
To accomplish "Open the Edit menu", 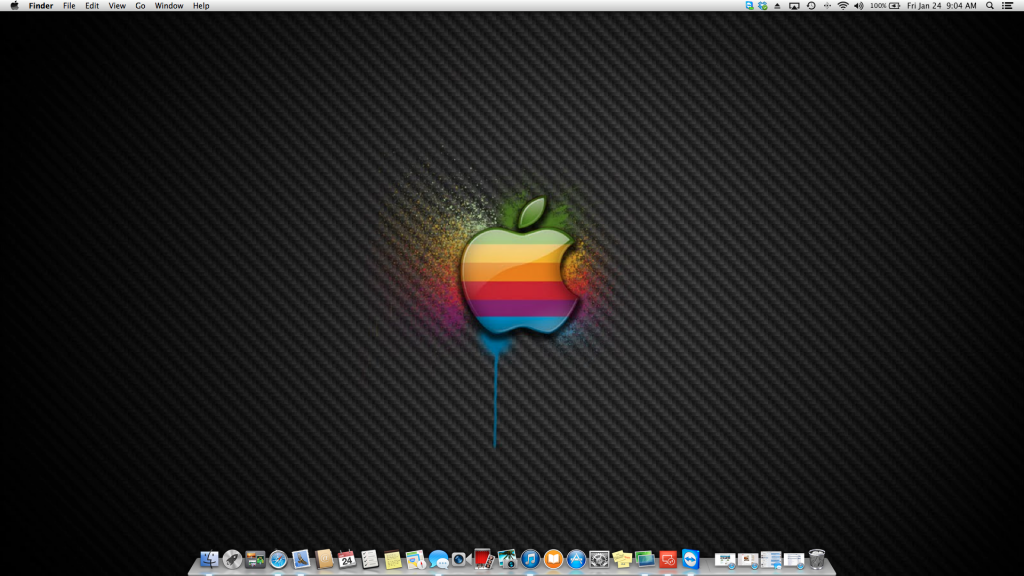I will 92,5.
